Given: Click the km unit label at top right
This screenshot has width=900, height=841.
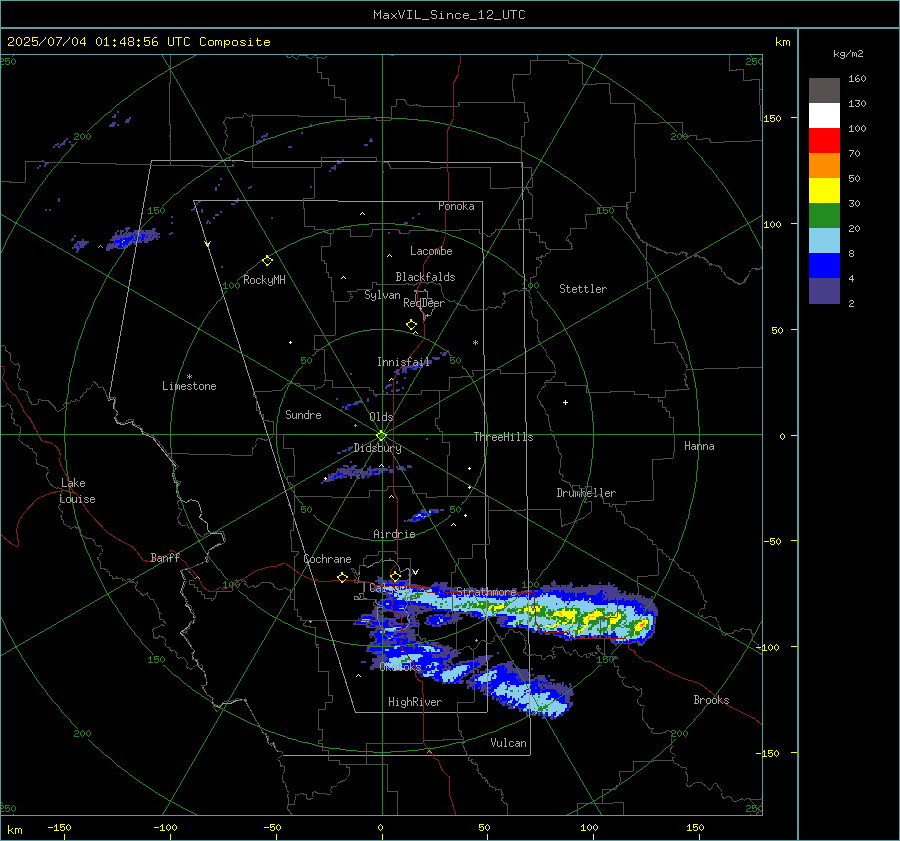Looking at the screenshot, I should point(782,42).
